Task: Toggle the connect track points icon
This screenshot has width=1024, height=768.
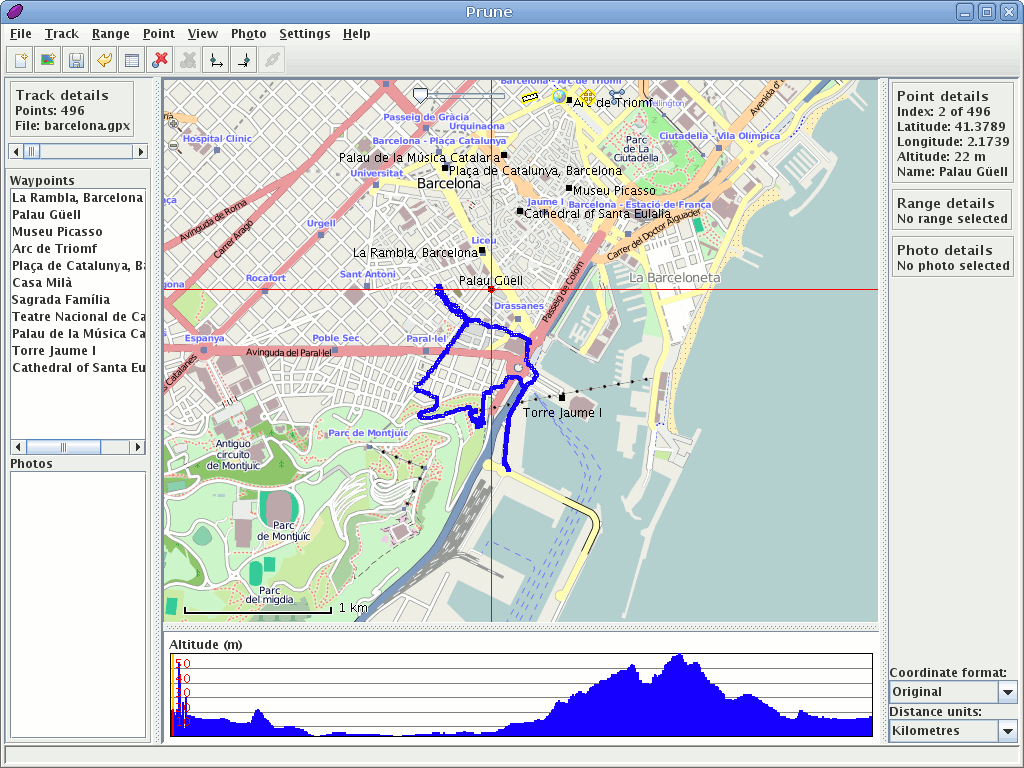Action: pyautogui.click(x=616, y=97)
